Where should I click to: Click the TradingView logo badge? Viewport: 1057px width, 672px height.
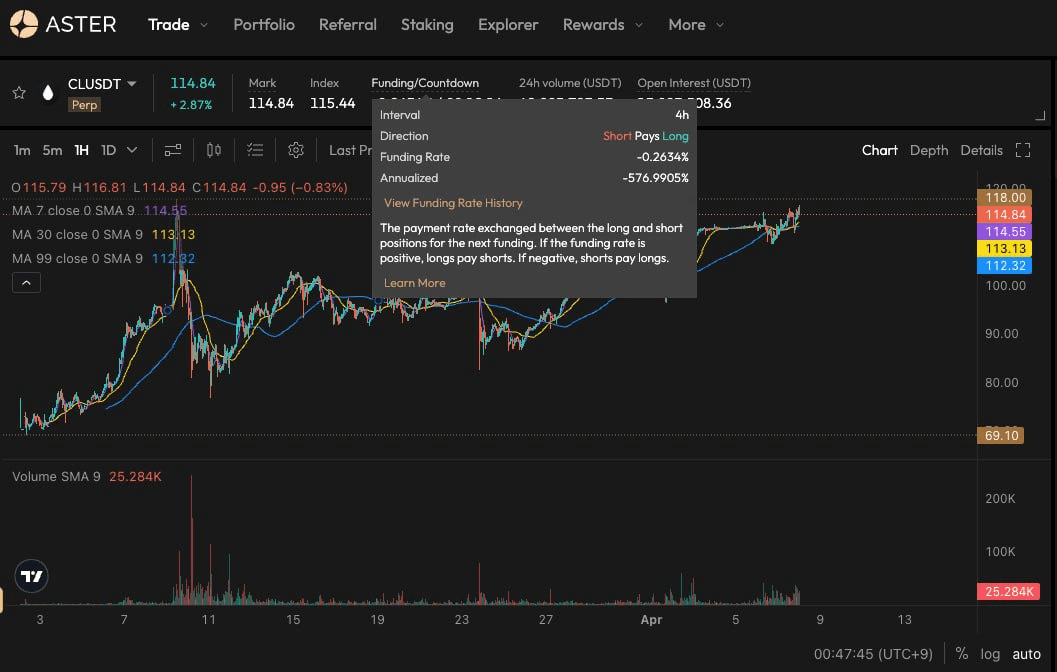[32, 576]
